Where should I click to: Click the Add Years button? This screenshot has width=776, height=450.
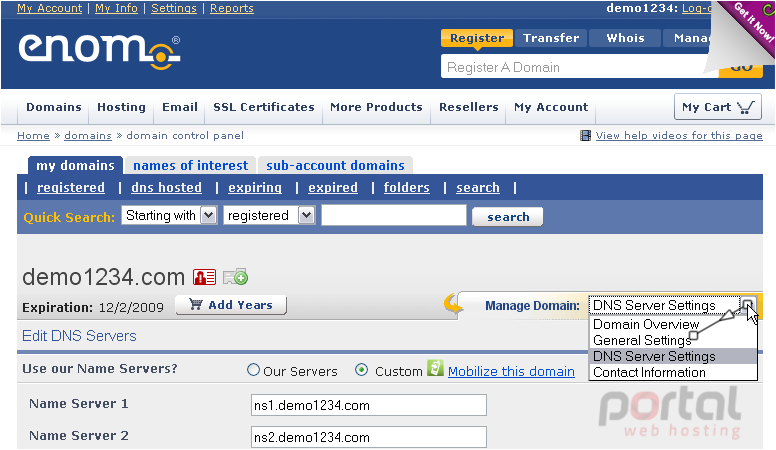231,305
